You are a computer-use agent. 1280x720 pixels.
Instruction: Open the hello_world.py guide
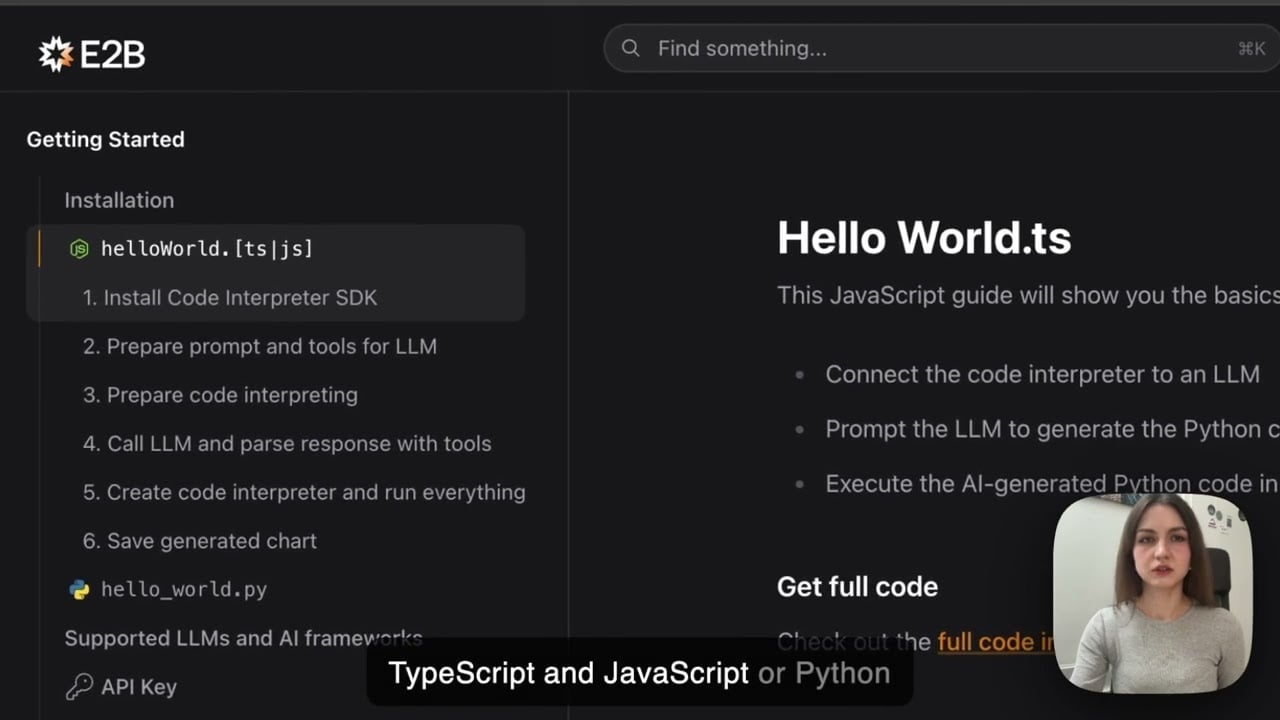(x=184, y=589)
